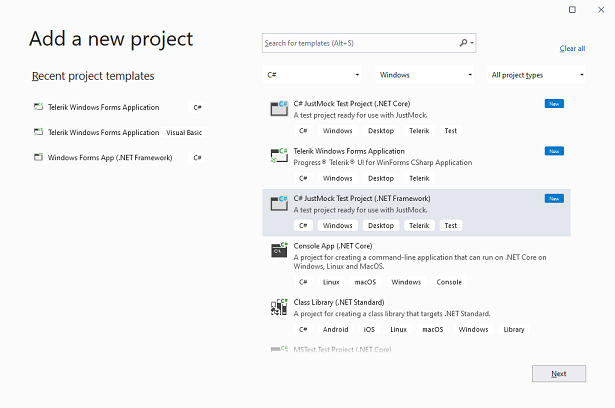
Task: Click the recent Telerik Visual Basic template icon
Action: (x=38, y=132)
